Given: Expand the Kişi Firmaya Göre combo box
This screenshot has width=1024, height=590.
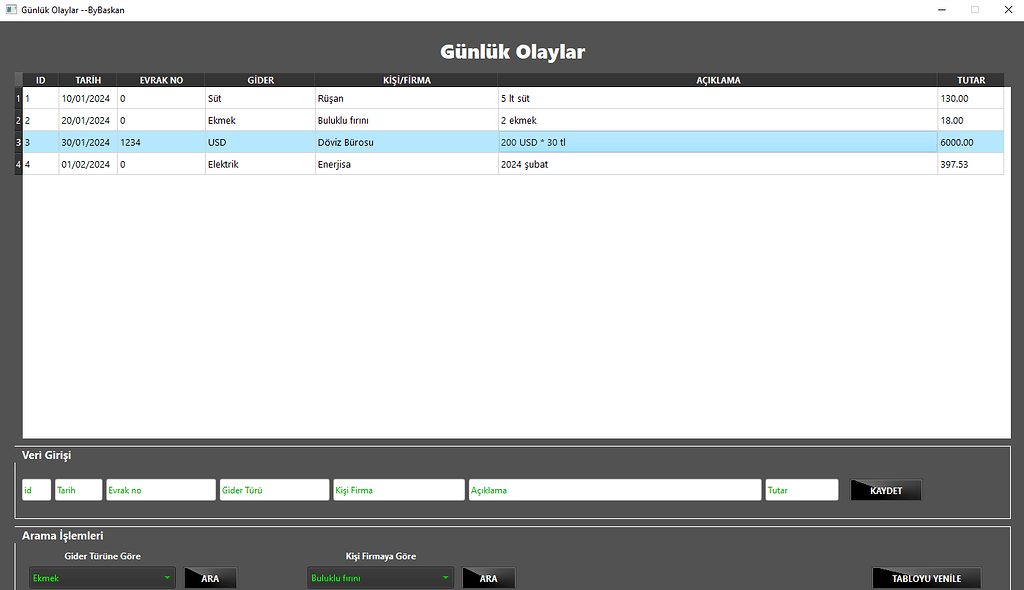Looking at the screenshot, I should pyautogui.click(x=380, y=578).
